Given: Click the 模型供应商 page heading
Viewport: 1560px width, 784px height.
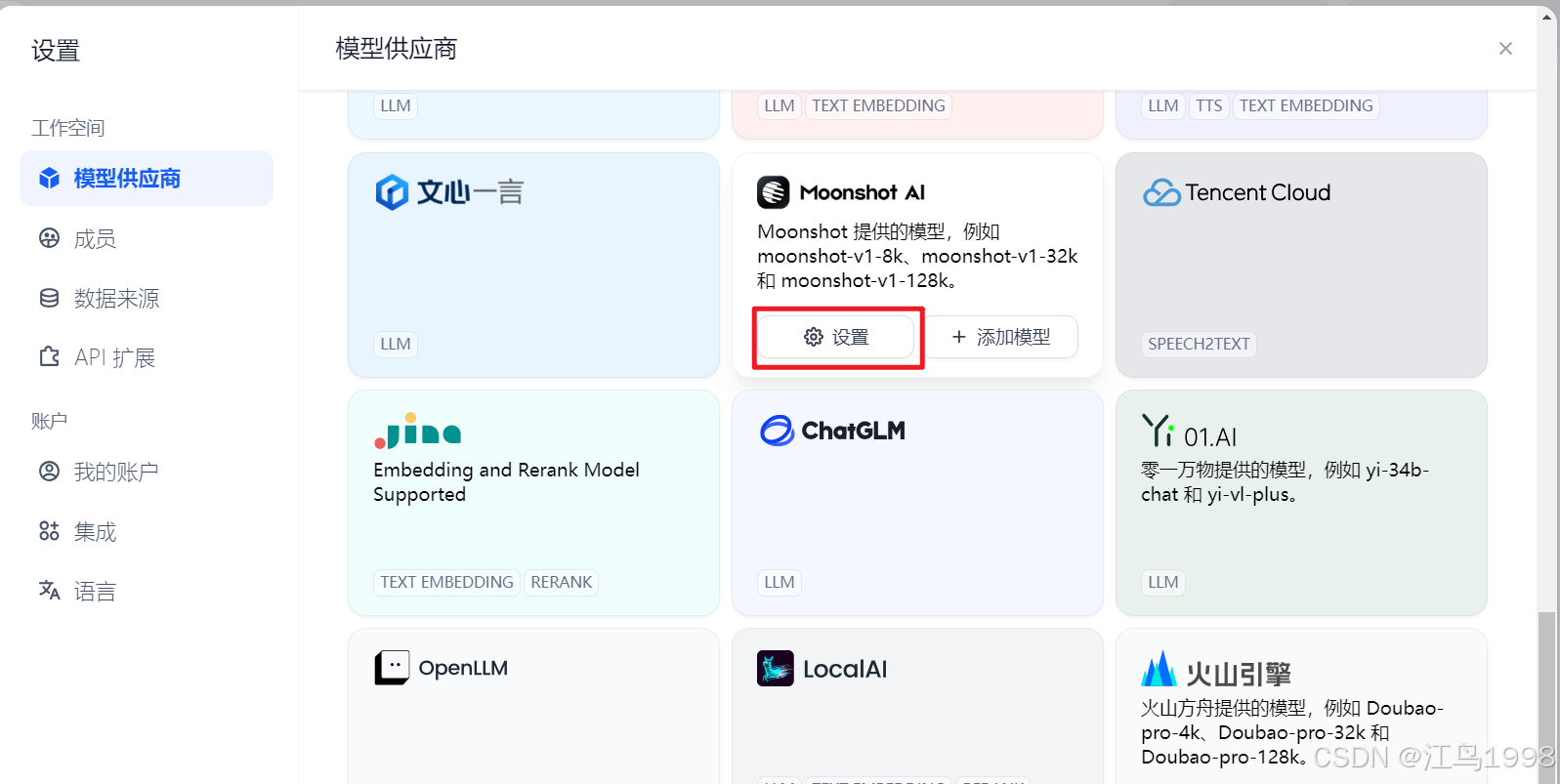Looking at the screenshot, I should pyautogui.click(x=396, y=49).
